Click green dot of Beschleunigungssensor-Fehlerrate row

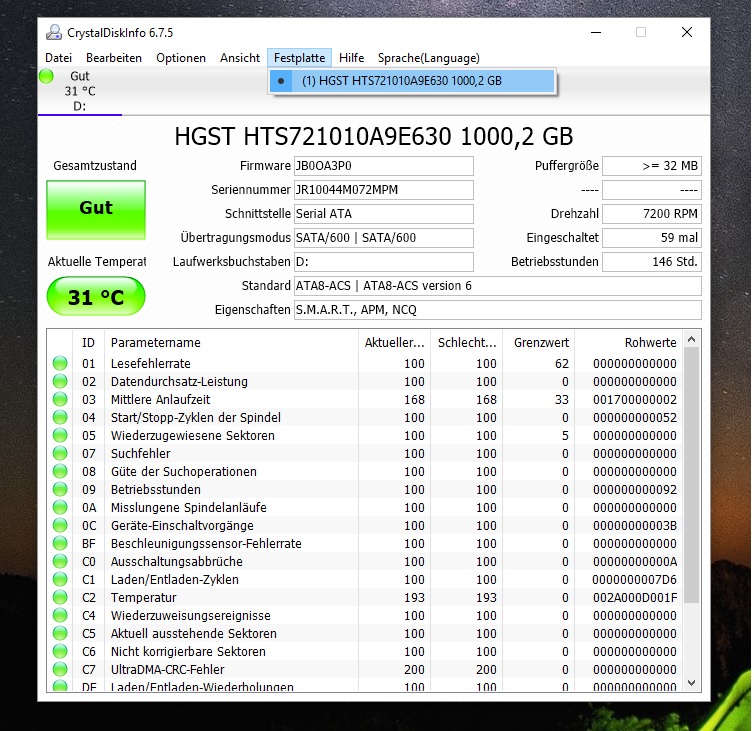point(60,543)
